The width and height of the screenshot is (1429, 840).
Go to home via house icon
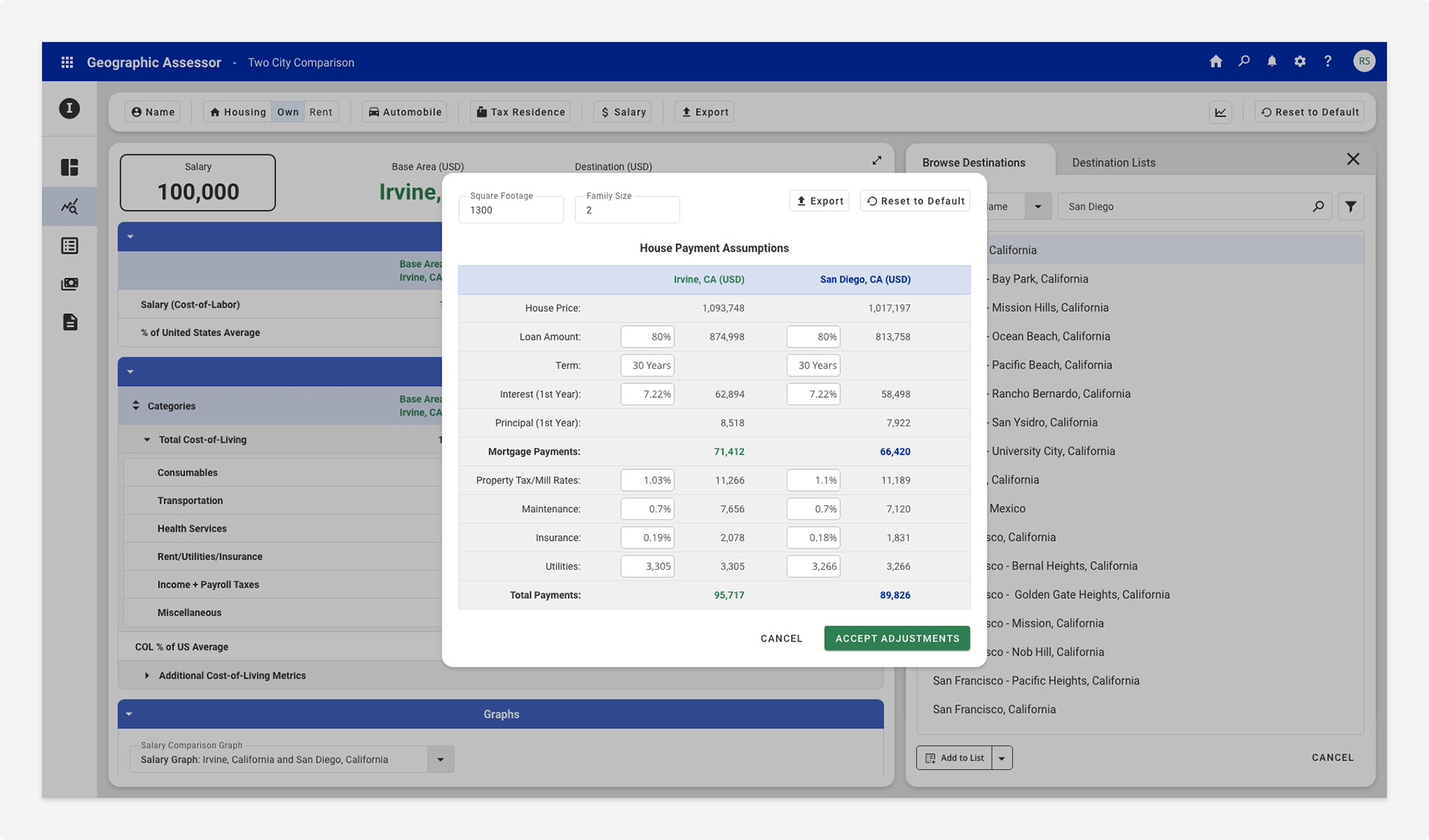click(x=1215, y=62)
